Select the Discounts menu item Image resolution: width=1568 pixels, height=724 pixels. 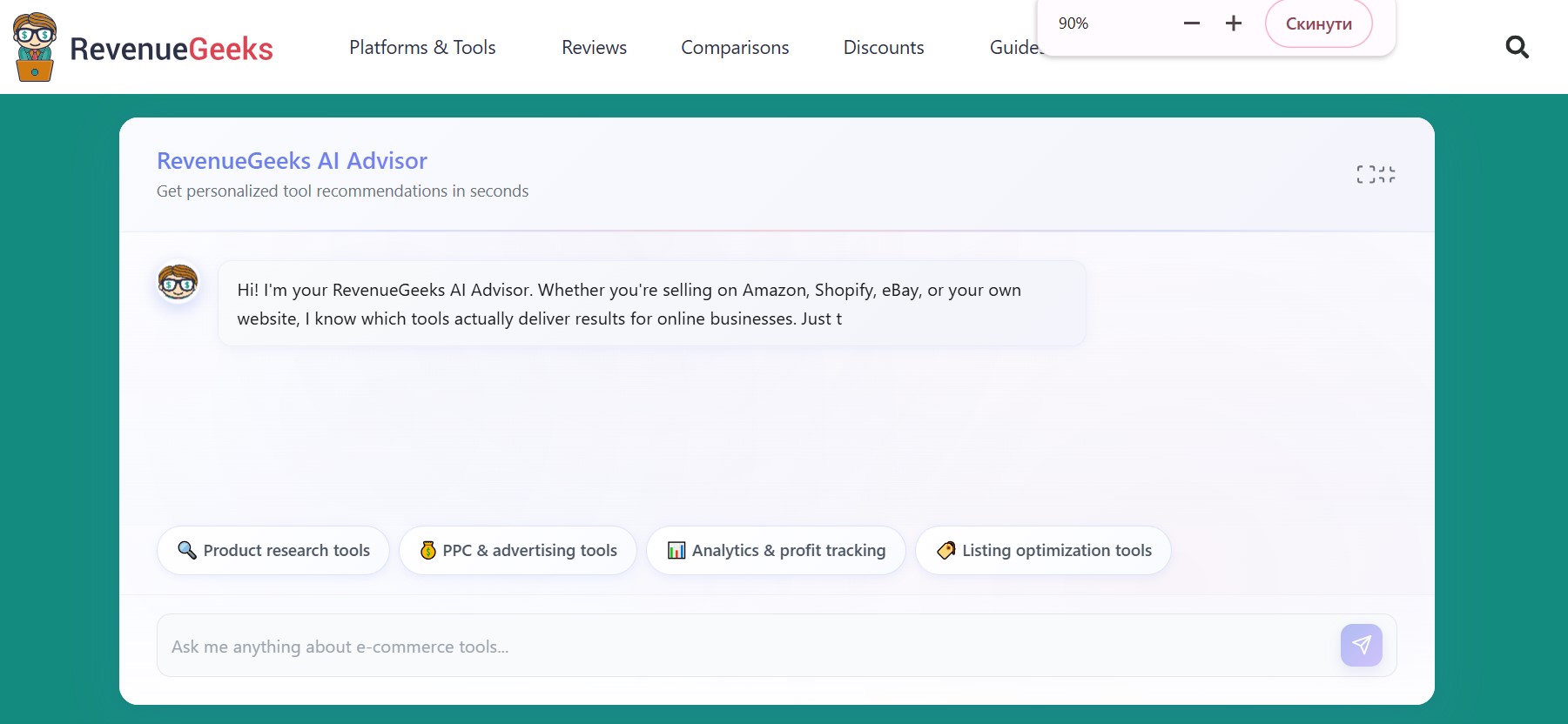[884, 47]
